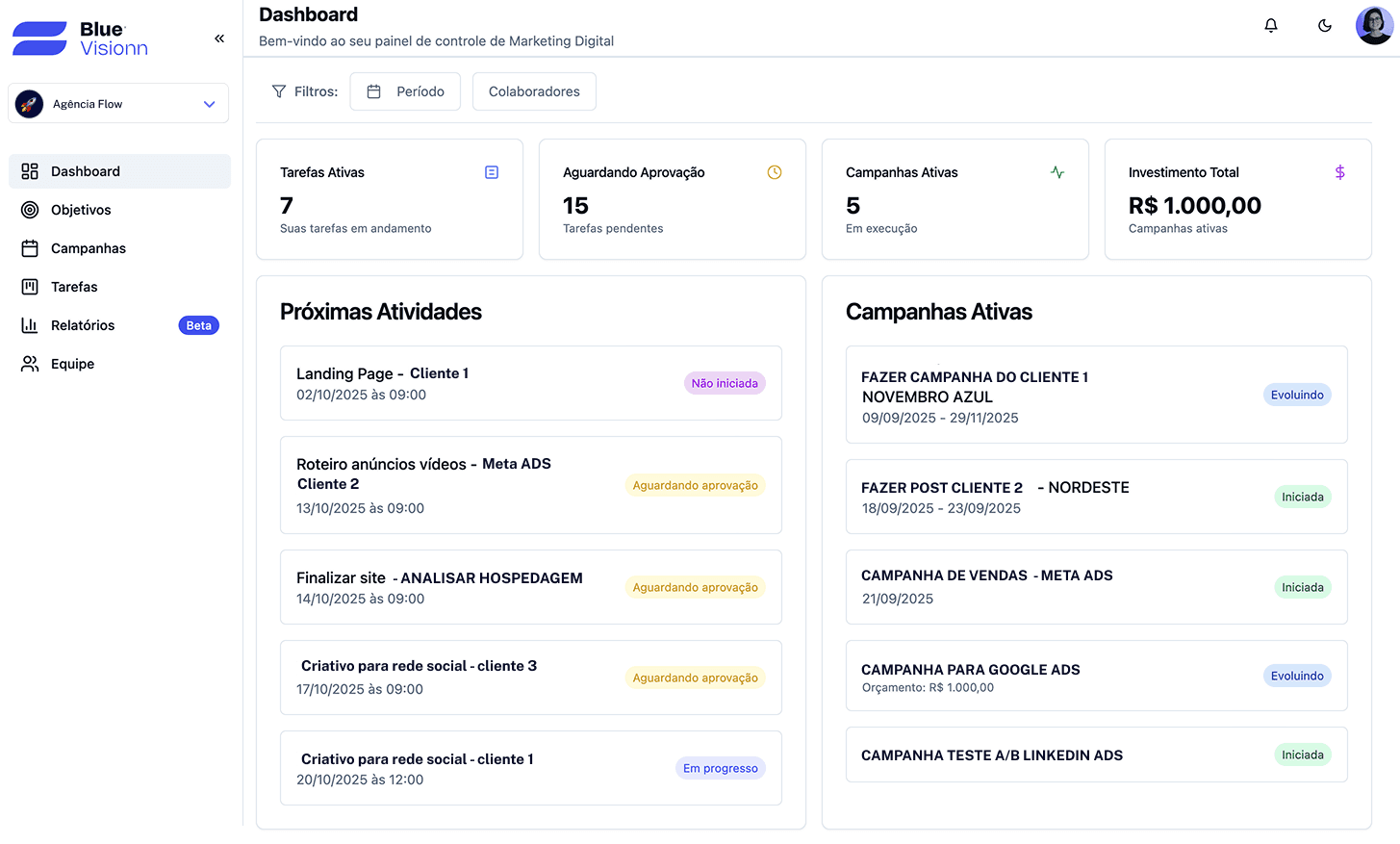Toggle dark mode with moon icon
The width and height of the screenshot is (1400, 844).
point(1325,26)
